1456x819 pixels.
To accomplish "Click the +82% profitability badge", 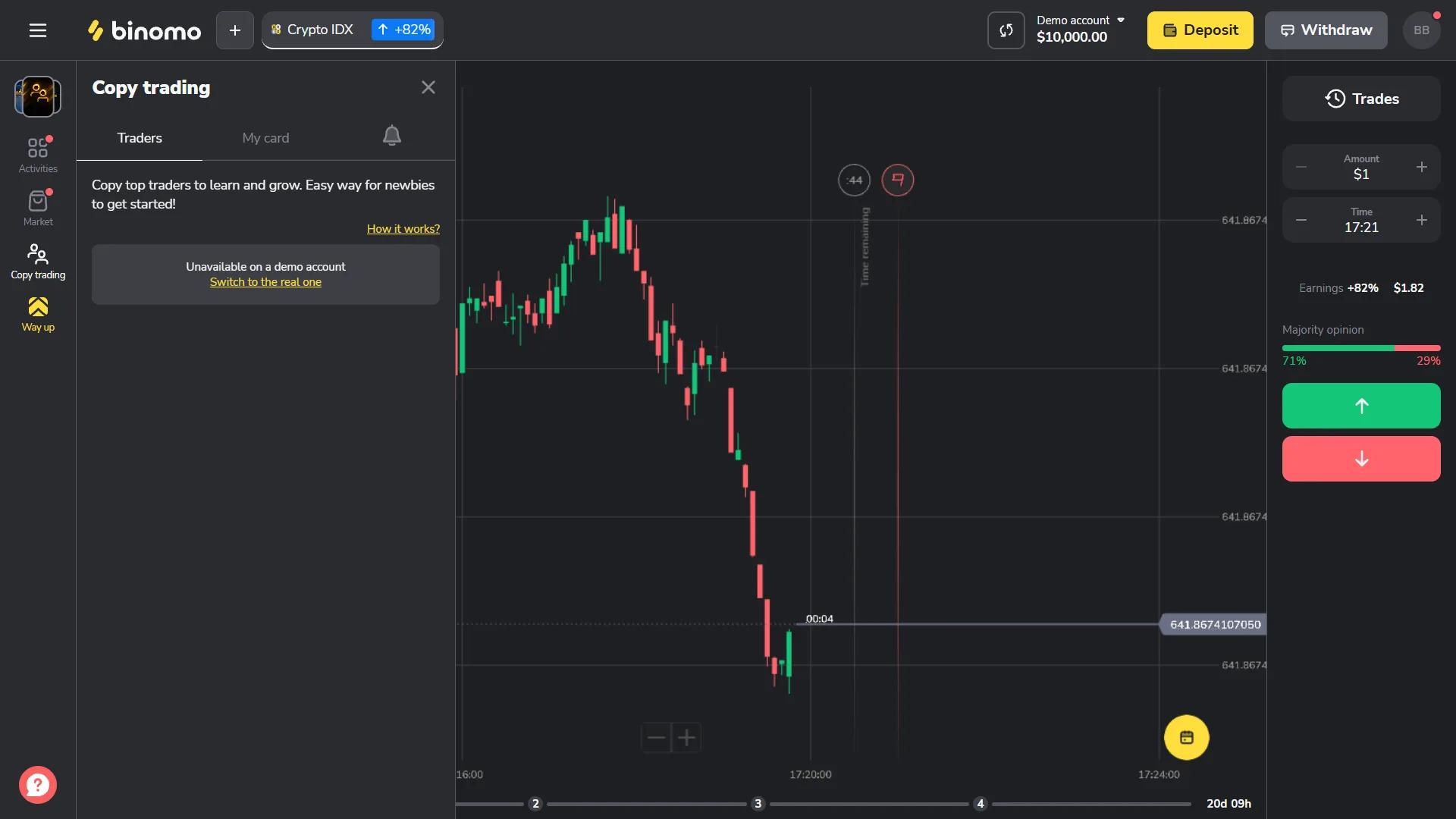I will [x=403, y=30].
